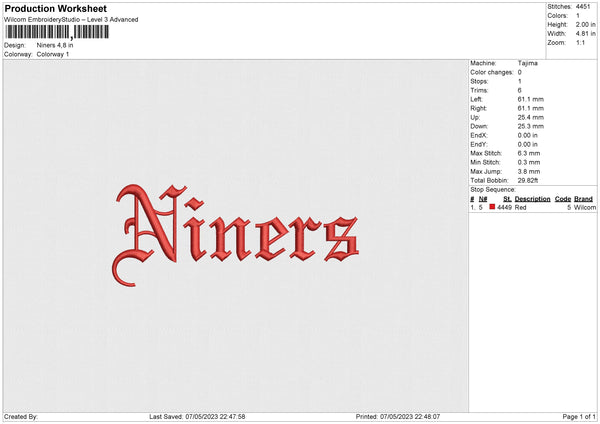
Task: Click the "Description" column header
Action: [532, 199]
